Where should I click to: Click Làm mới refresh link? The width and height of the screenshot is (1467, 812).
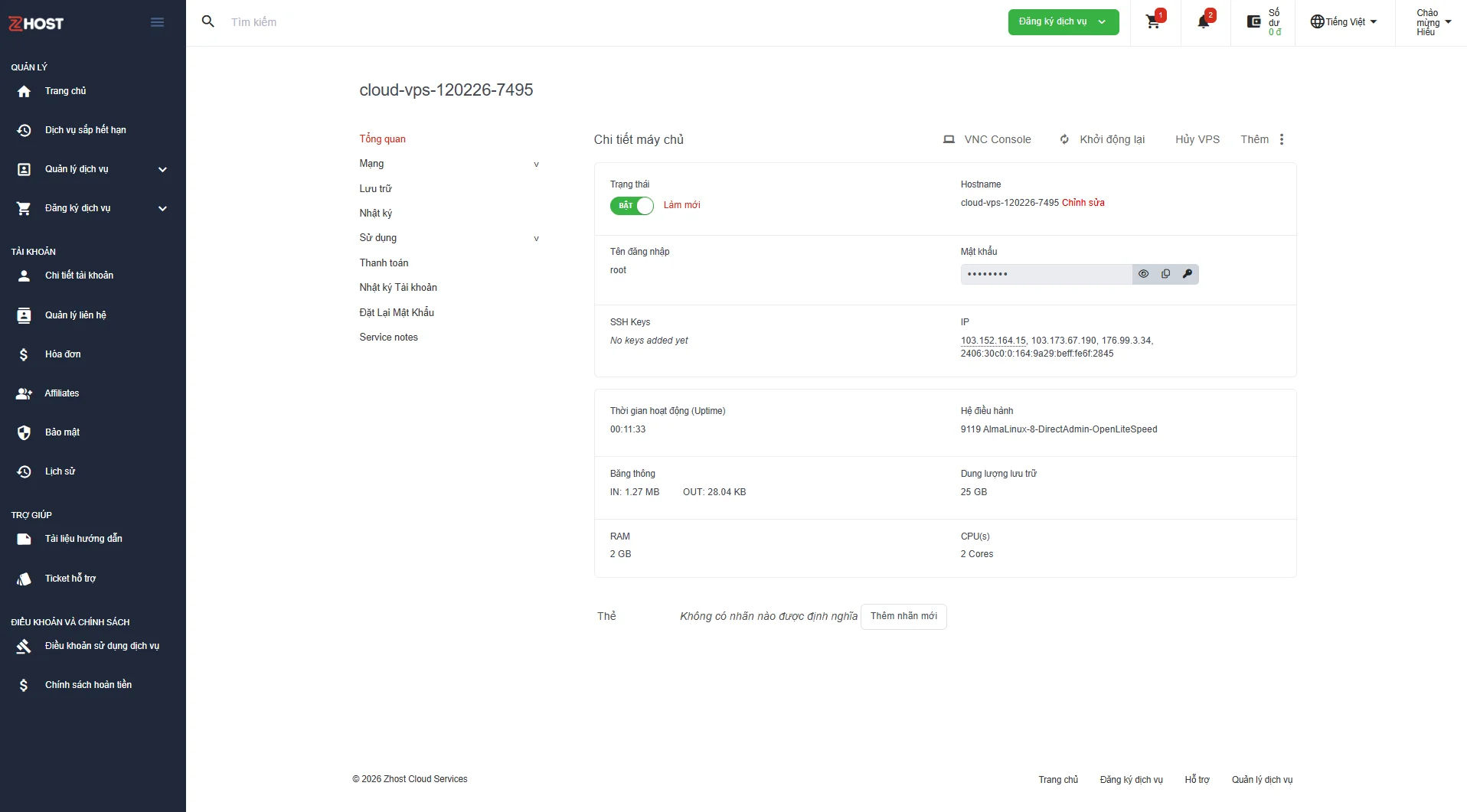pos(681,205)
